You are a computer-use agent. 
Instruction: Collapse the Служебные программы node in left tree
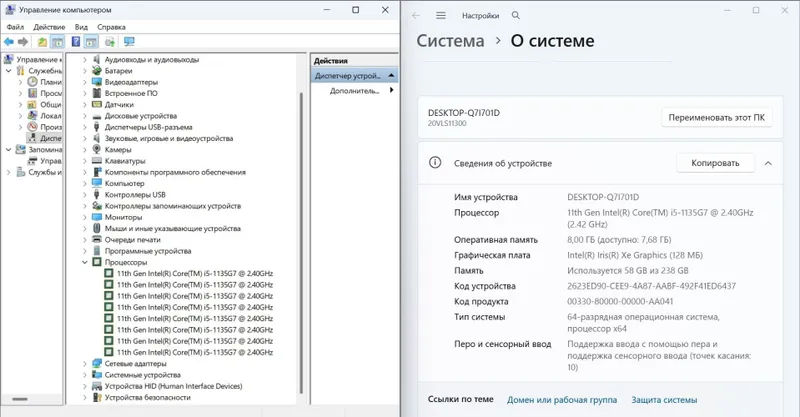(8, 71)
